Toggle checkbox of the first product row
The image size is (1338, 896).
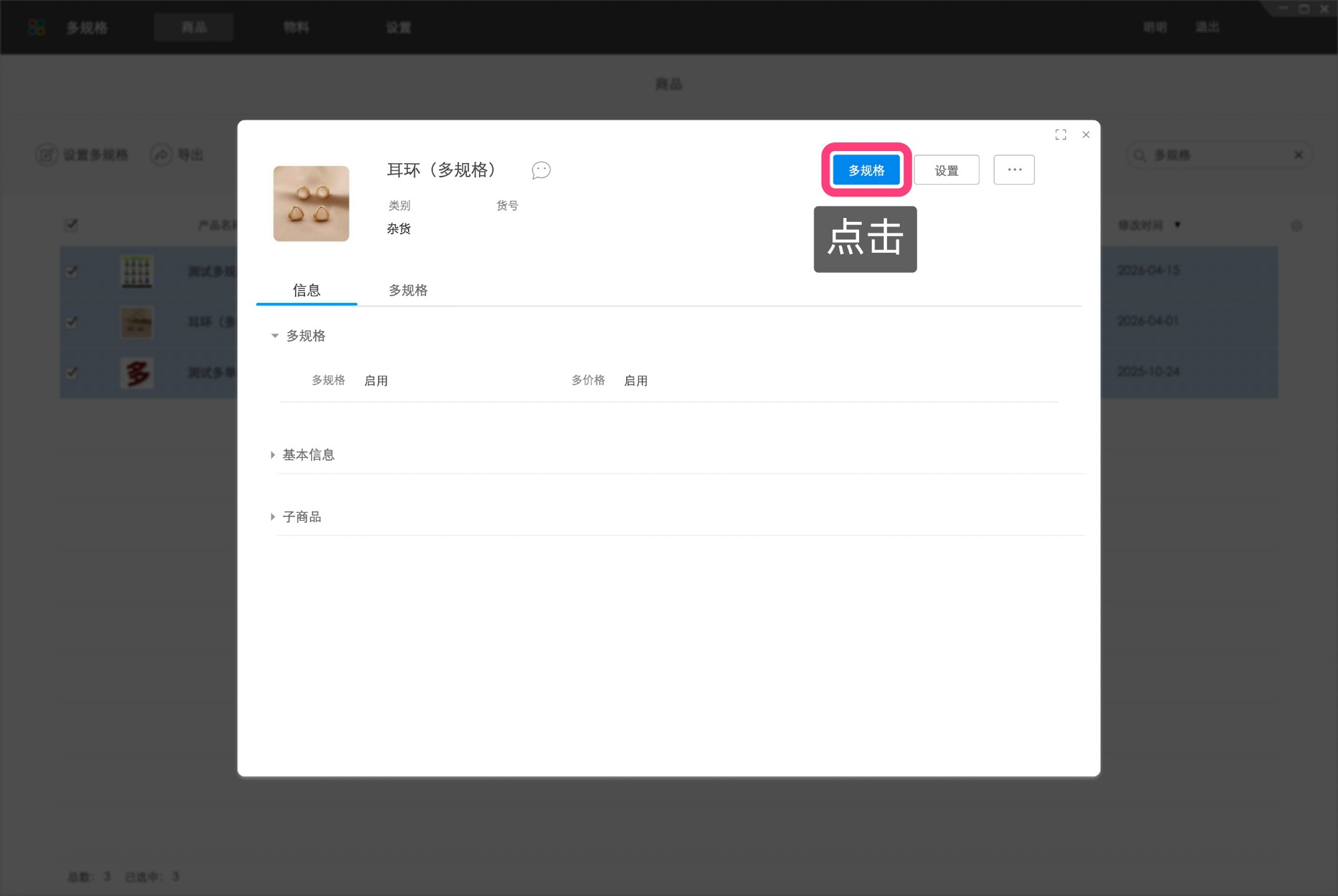click(72, 271)
